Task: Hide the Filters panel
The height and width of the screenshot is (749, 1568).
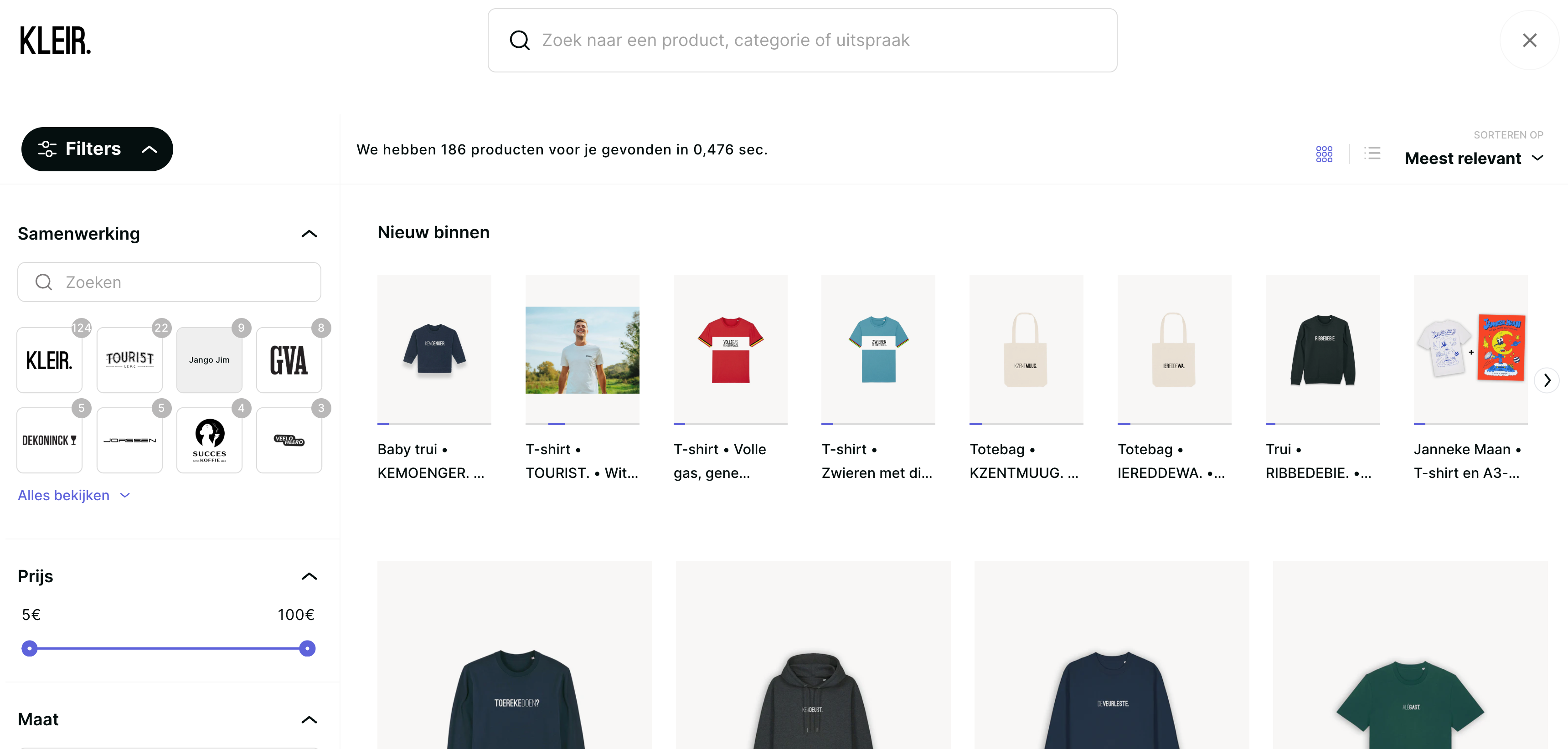Action: coord(98,149)
